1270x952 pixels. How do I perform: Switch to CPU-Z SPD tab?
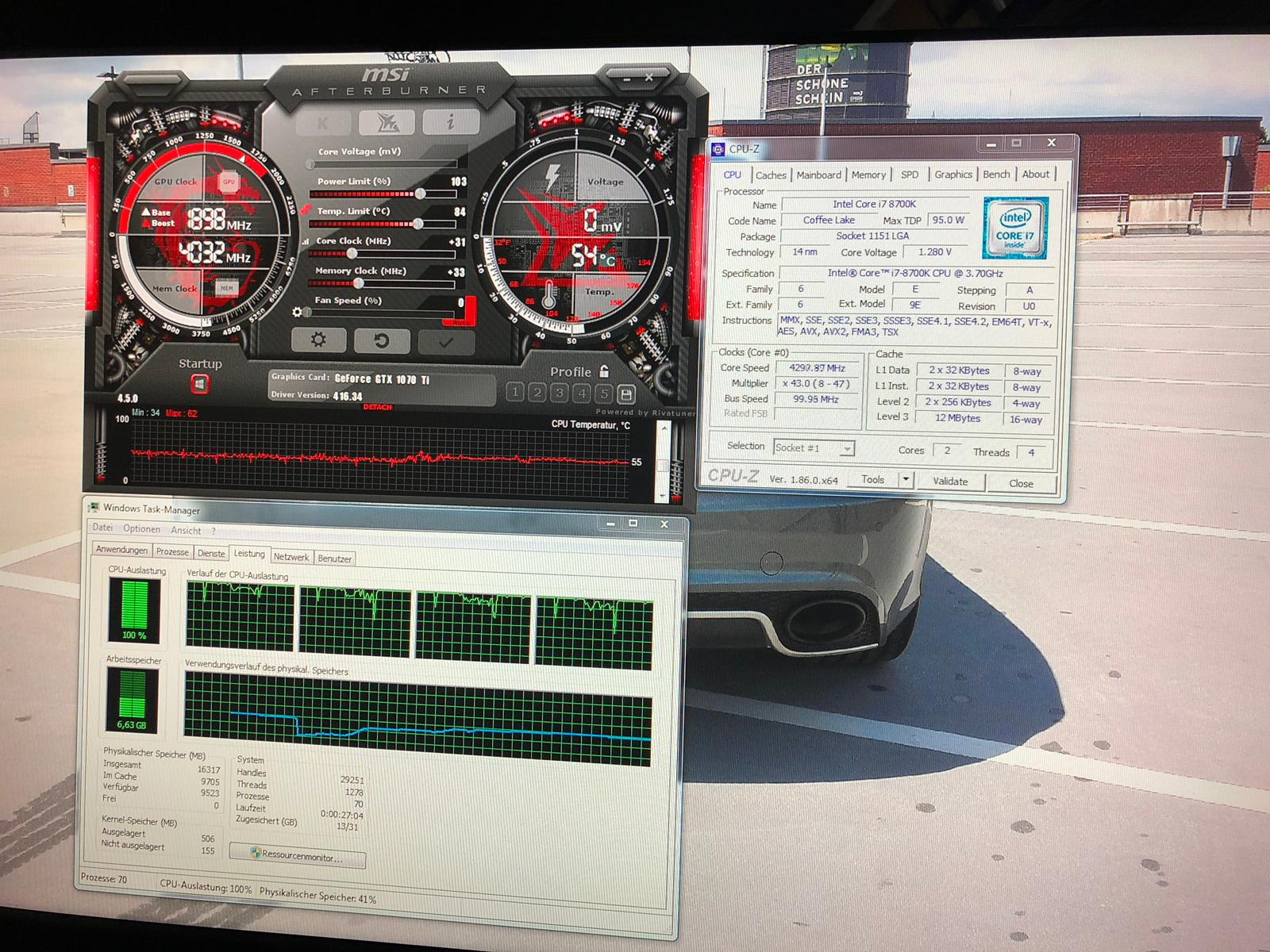pos(910,175)
